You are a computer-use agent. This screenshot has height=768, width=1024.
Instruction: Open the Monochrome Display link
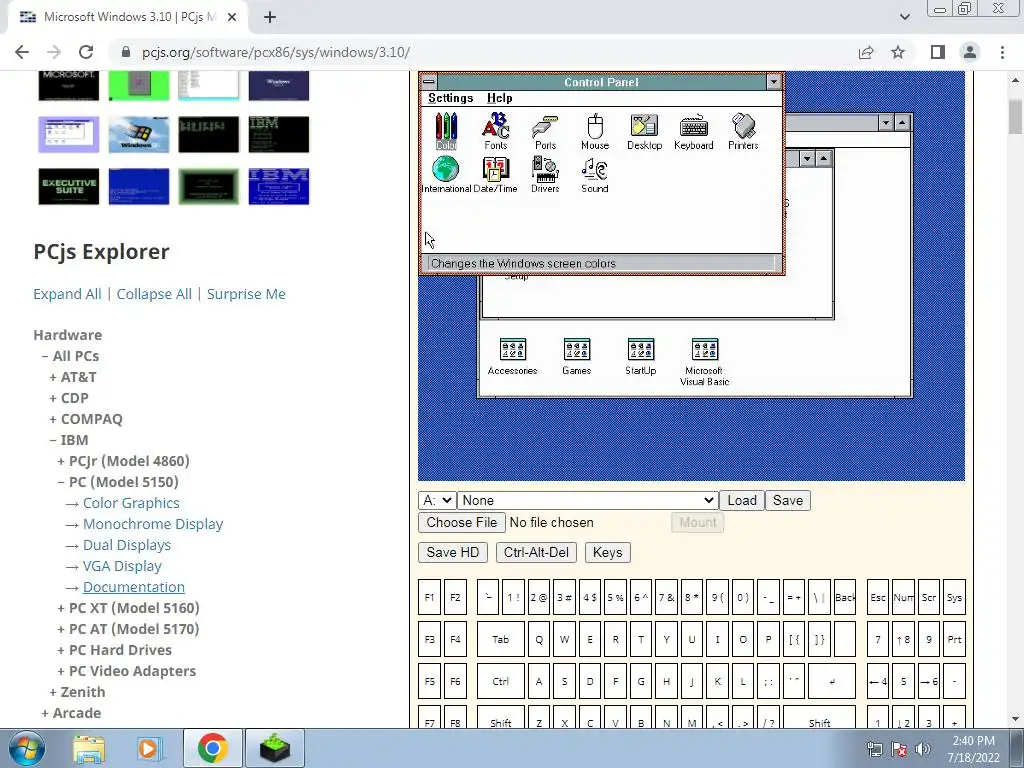(x=153, y=524)
